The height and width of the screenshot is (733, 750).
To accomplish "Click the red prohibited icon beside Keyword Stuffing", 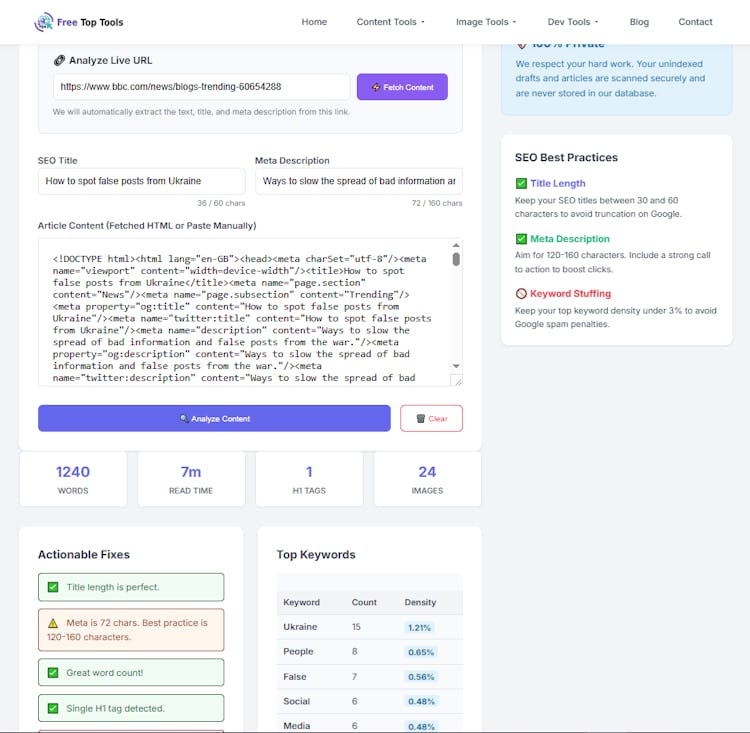I will click(521, 294).
